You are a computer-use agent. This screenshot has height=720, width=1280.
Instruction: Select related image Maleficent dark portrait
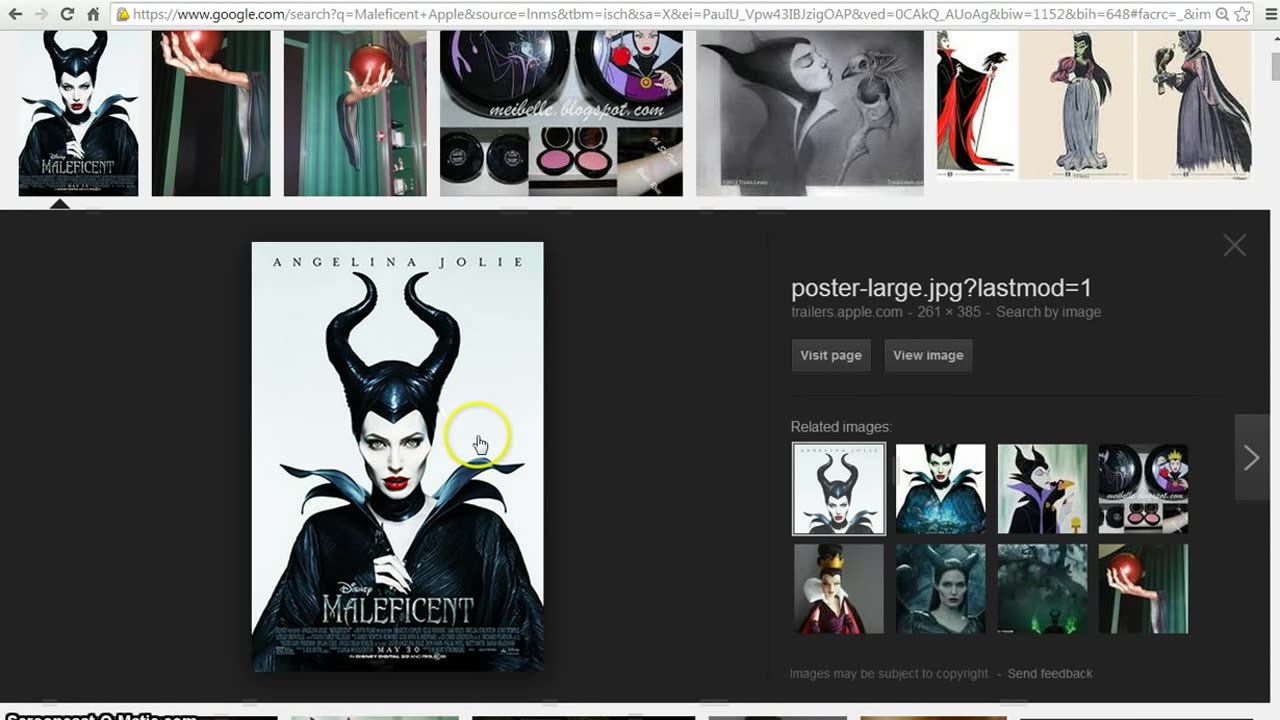pyautogui.click(x=940, y=589)
